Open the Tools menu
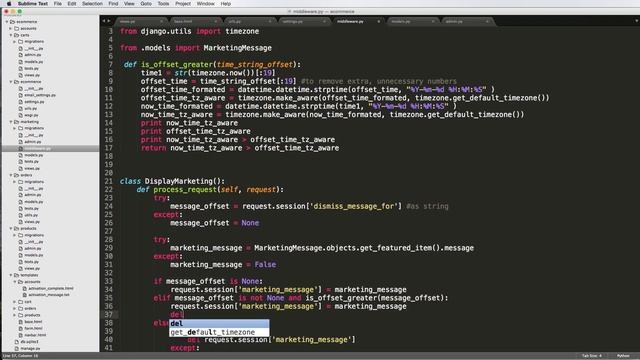Image resolution: width=640 pixels, height=360 pixels. coord(163,4)
